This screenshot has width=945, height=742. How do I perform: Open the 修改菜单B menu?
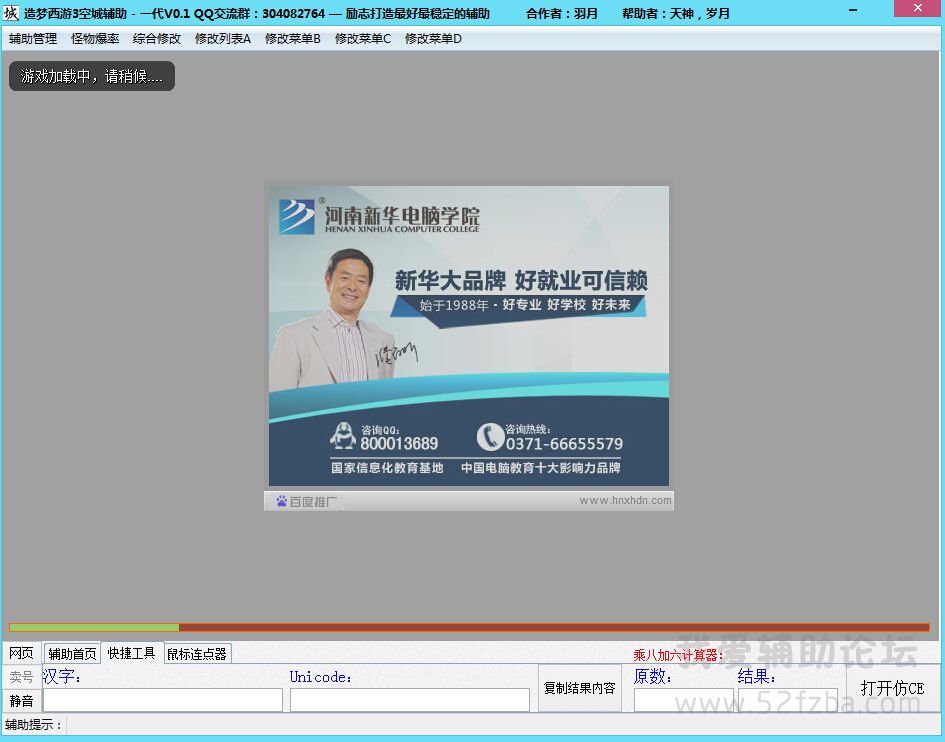[x=293, y=39]
